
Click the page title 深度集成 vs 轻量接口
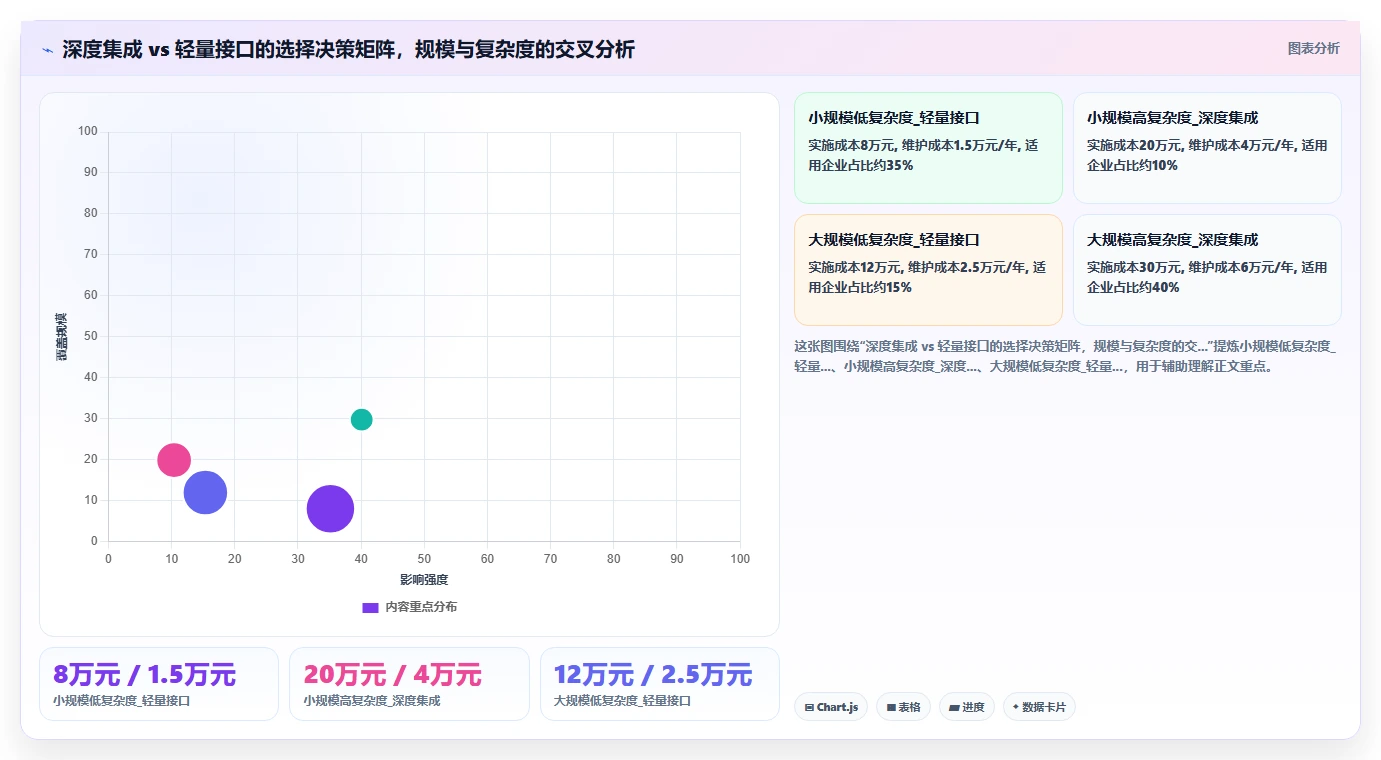pyautogui.click(x=348, y=49)
